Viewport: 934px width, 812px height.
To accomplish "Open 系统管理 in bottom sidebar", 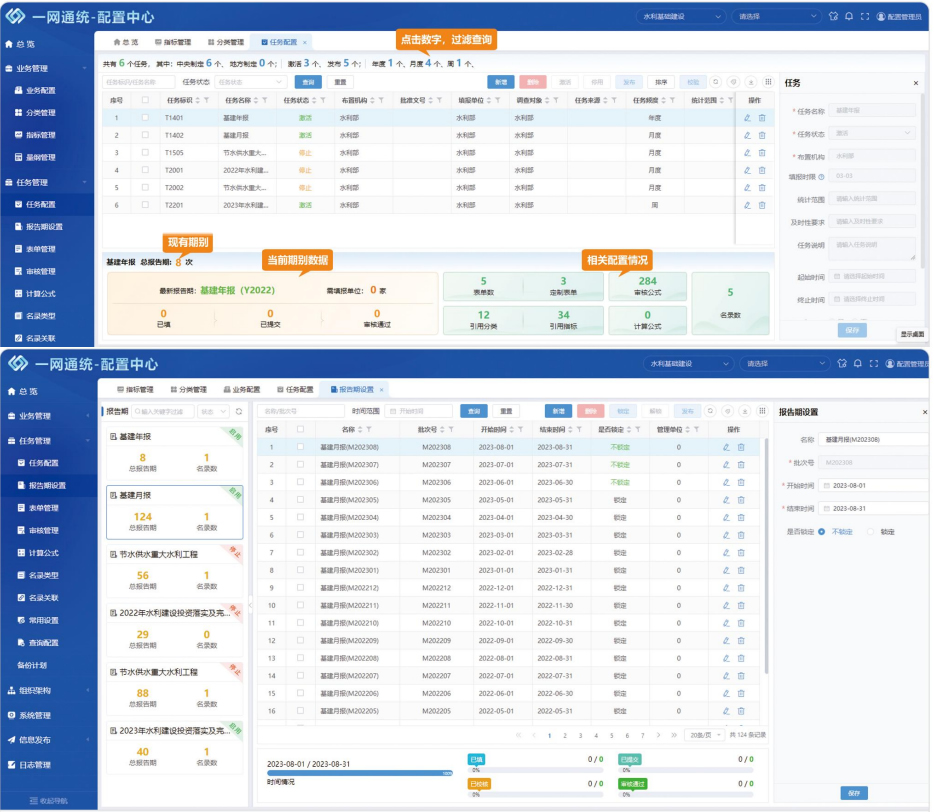I will coord(35,716).
